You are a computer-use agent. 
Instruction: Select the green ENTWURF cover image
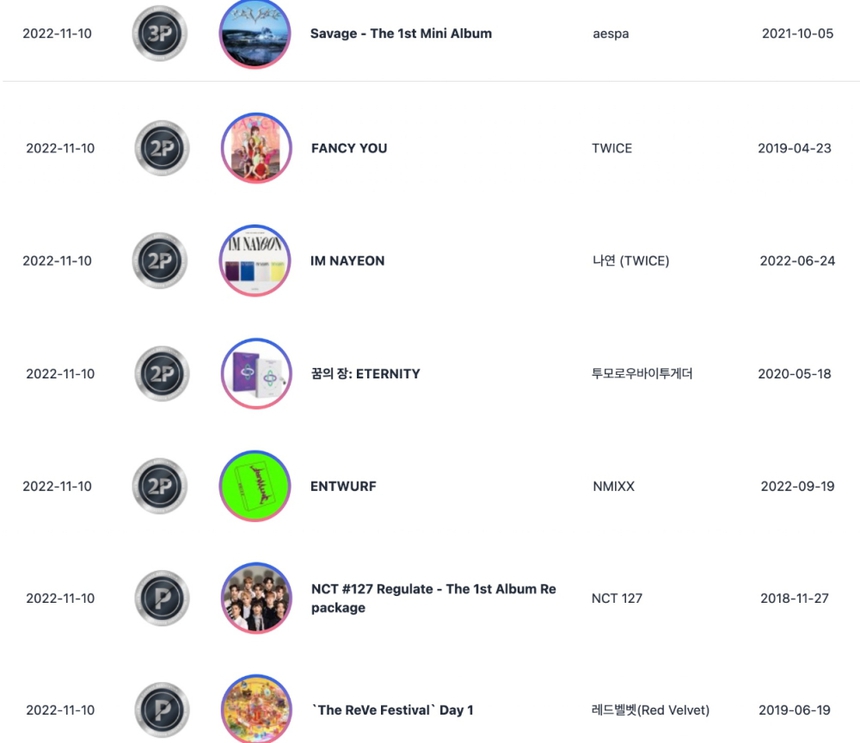coord(255,486)
